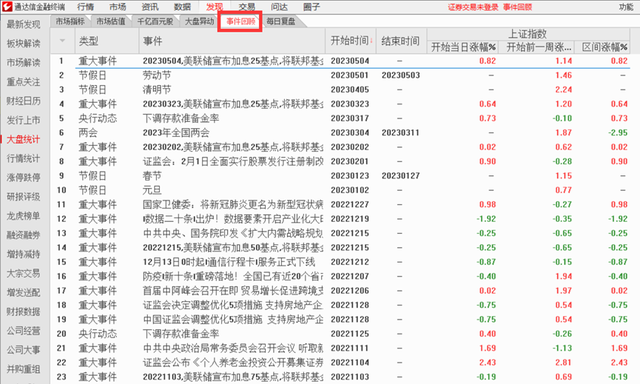The height and width of the screenshot is (384, 640).
Task: Open the 资讯 menu
Action: (x=150, y=7)
